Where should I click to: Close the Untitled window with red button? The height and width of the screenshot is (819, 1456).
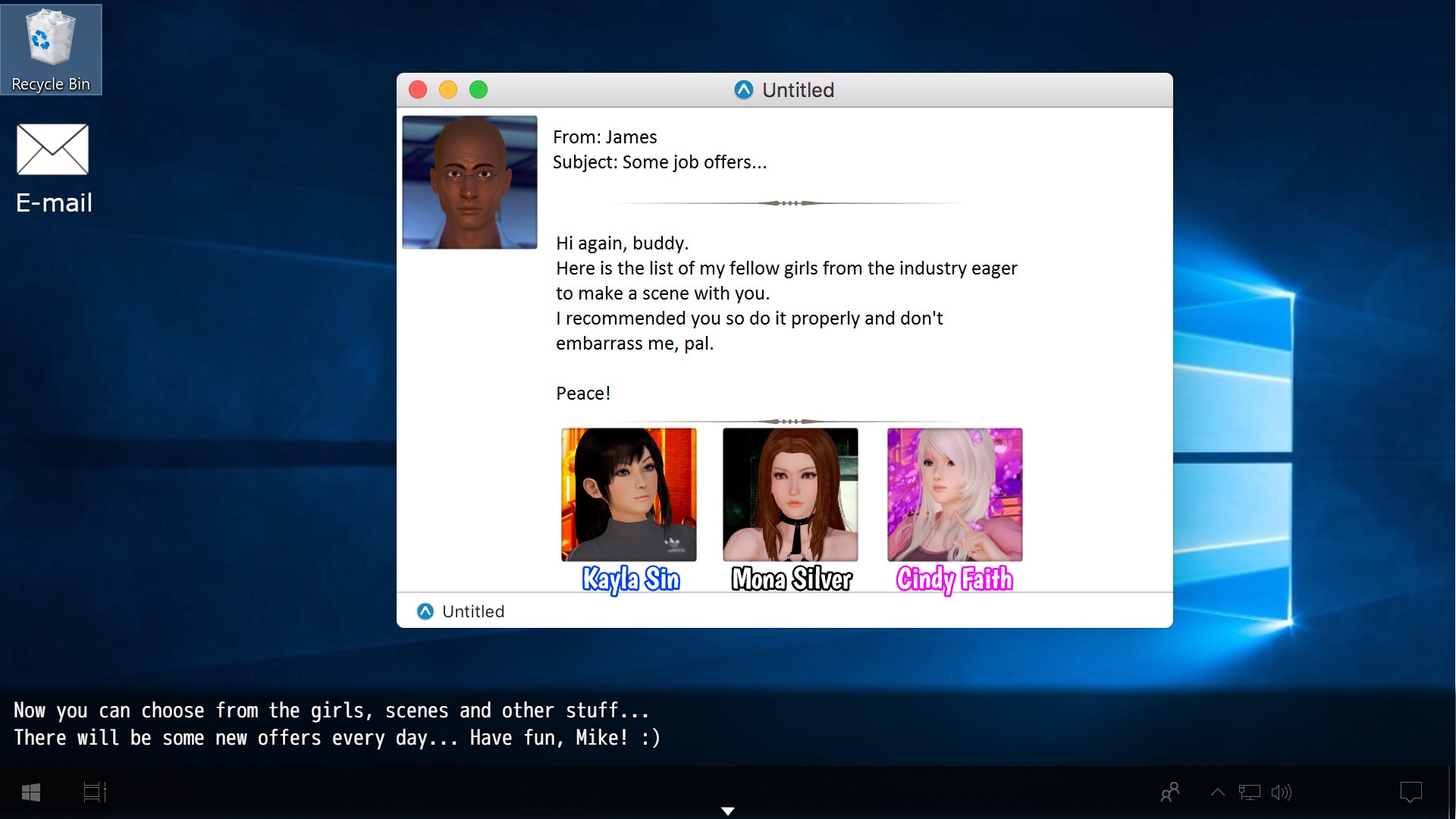[418, 89]
